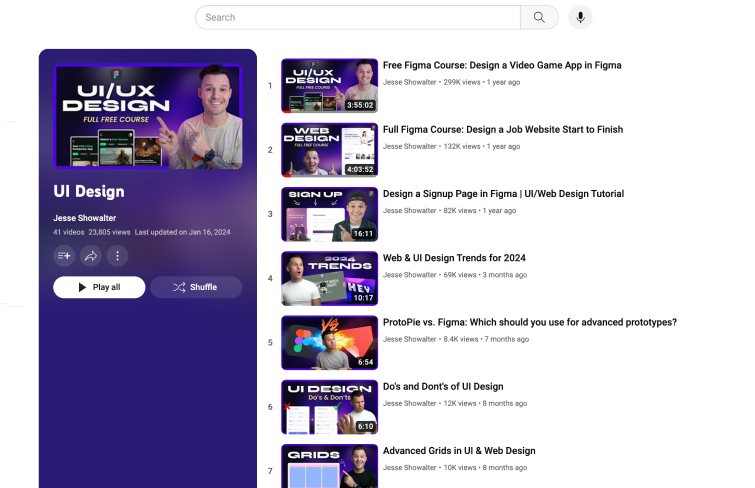Click in the Search input field
The height and width of the screenshot is (488, 755).
coord(357,17)
